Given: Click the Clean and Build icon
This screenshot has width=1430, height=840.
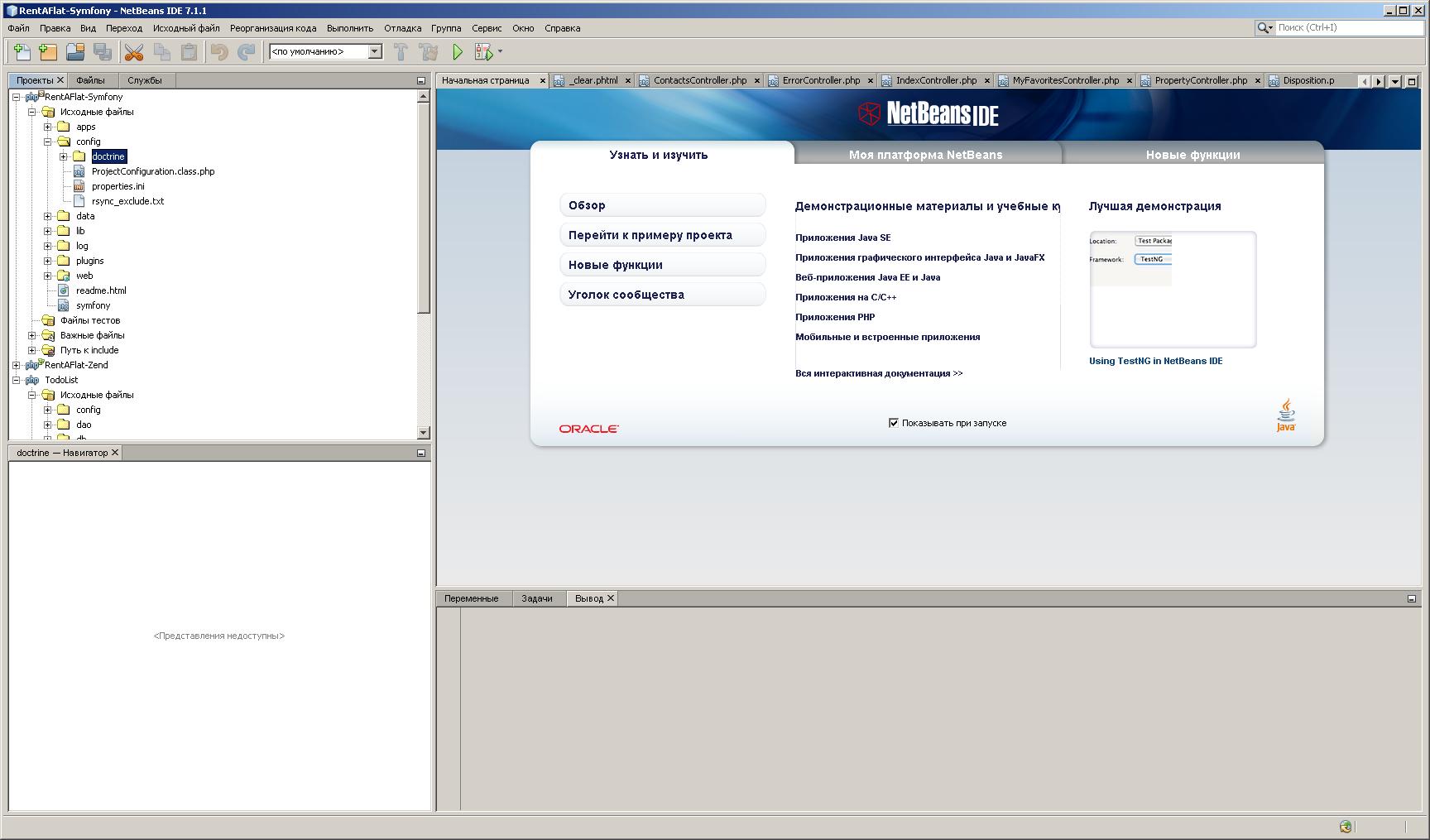Looking at the screenshot, I should (429, 51).
